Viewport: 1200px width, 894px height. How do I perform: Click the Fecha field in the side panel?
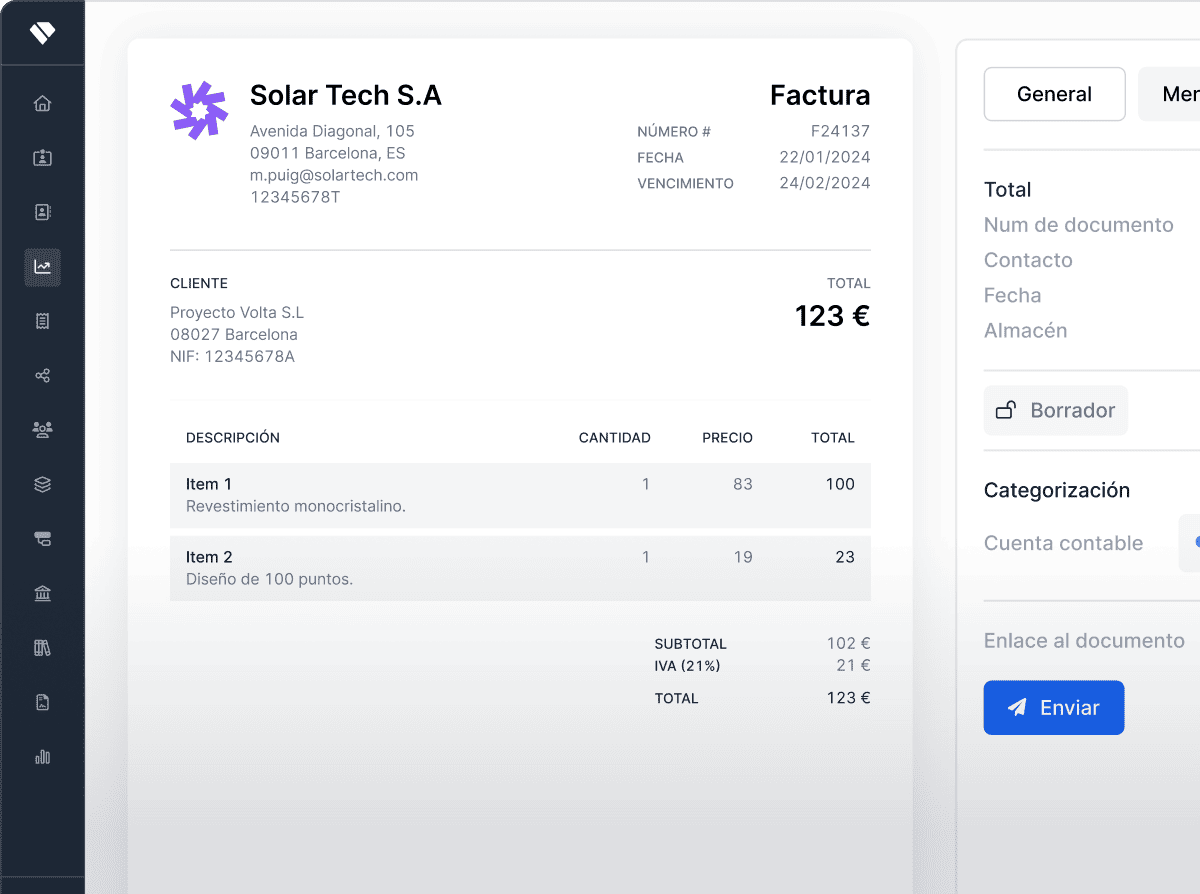click(x=1012, y=295)
